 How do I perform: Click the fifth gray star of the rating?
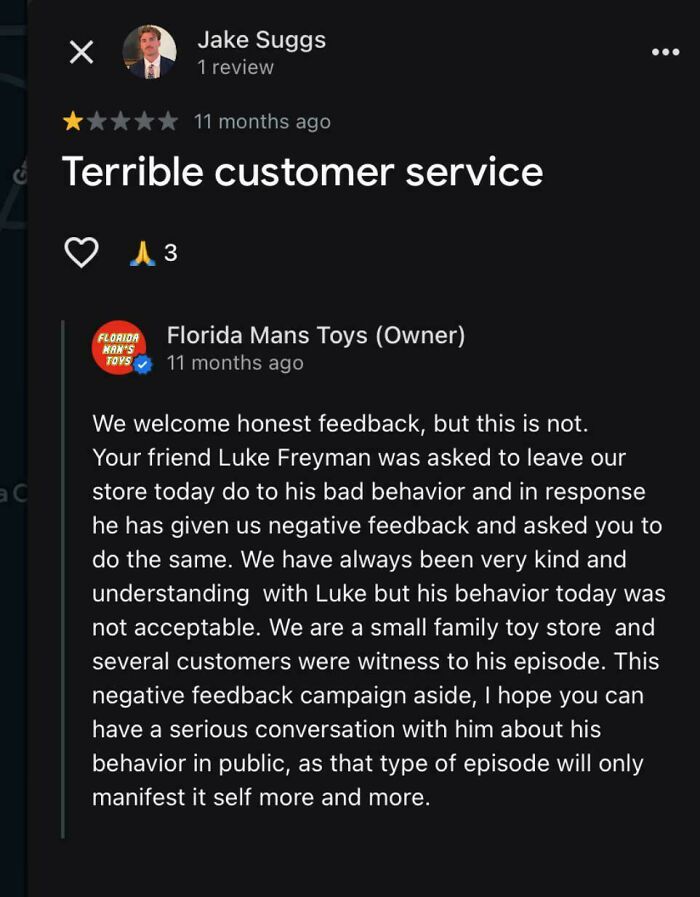tap(167, 121)
